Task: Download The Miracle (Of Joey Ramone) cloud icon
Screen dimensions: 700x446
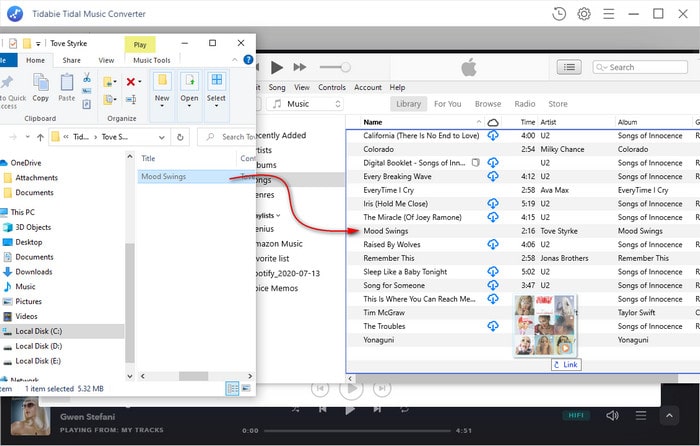Action: pos(493,217)
